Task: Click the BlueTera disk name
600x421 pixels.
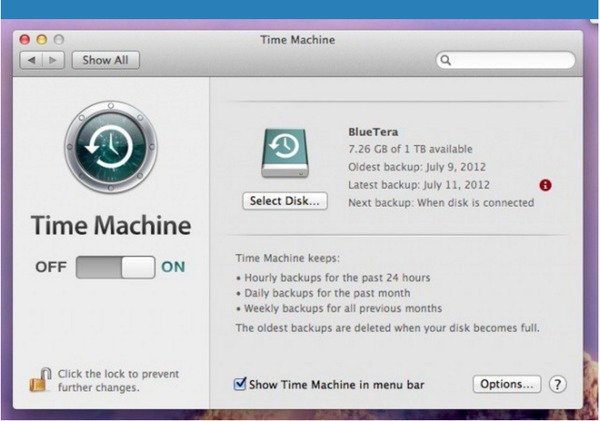Action: point(373,132)
